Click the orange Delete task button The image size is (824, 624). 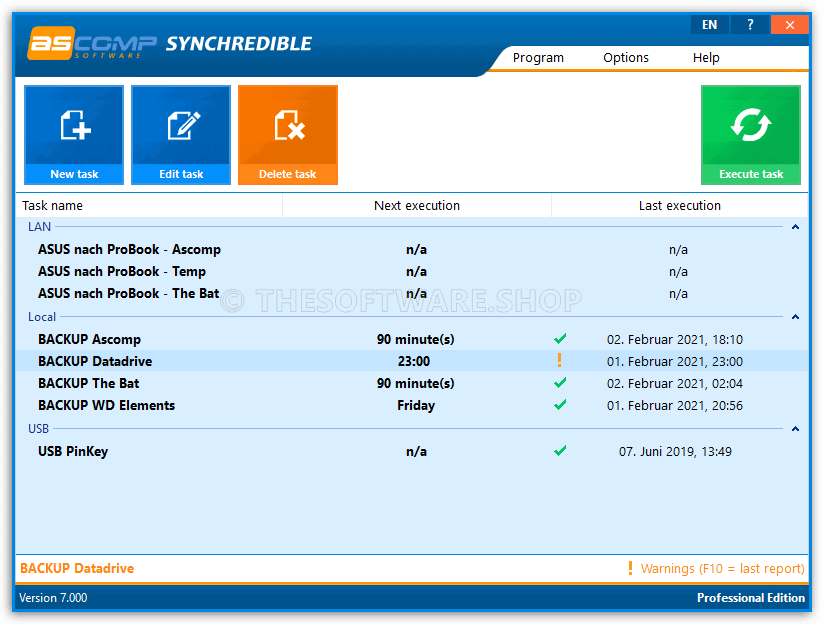click(288, 135)
